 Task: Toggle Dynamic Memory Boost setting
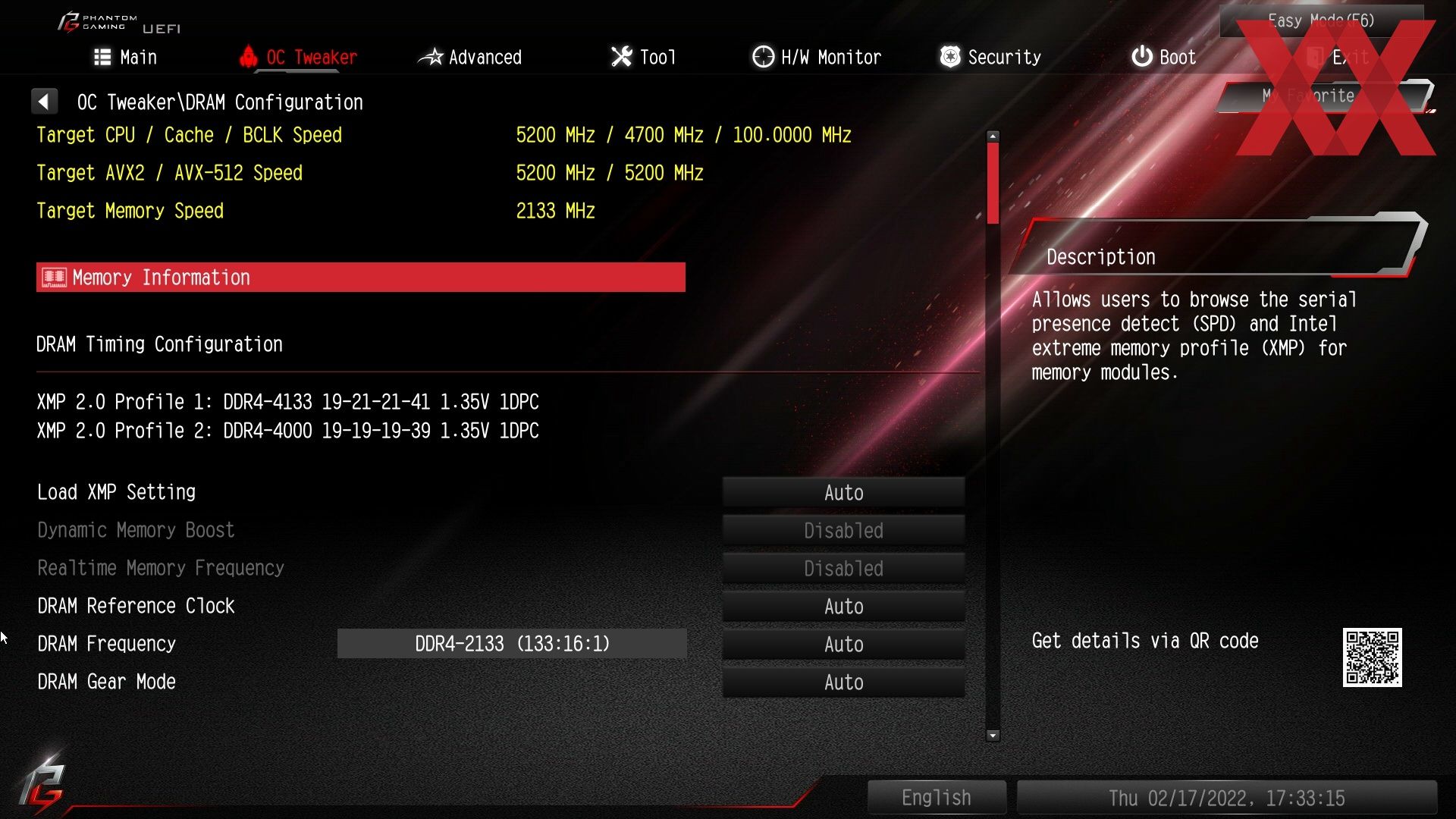843,530
